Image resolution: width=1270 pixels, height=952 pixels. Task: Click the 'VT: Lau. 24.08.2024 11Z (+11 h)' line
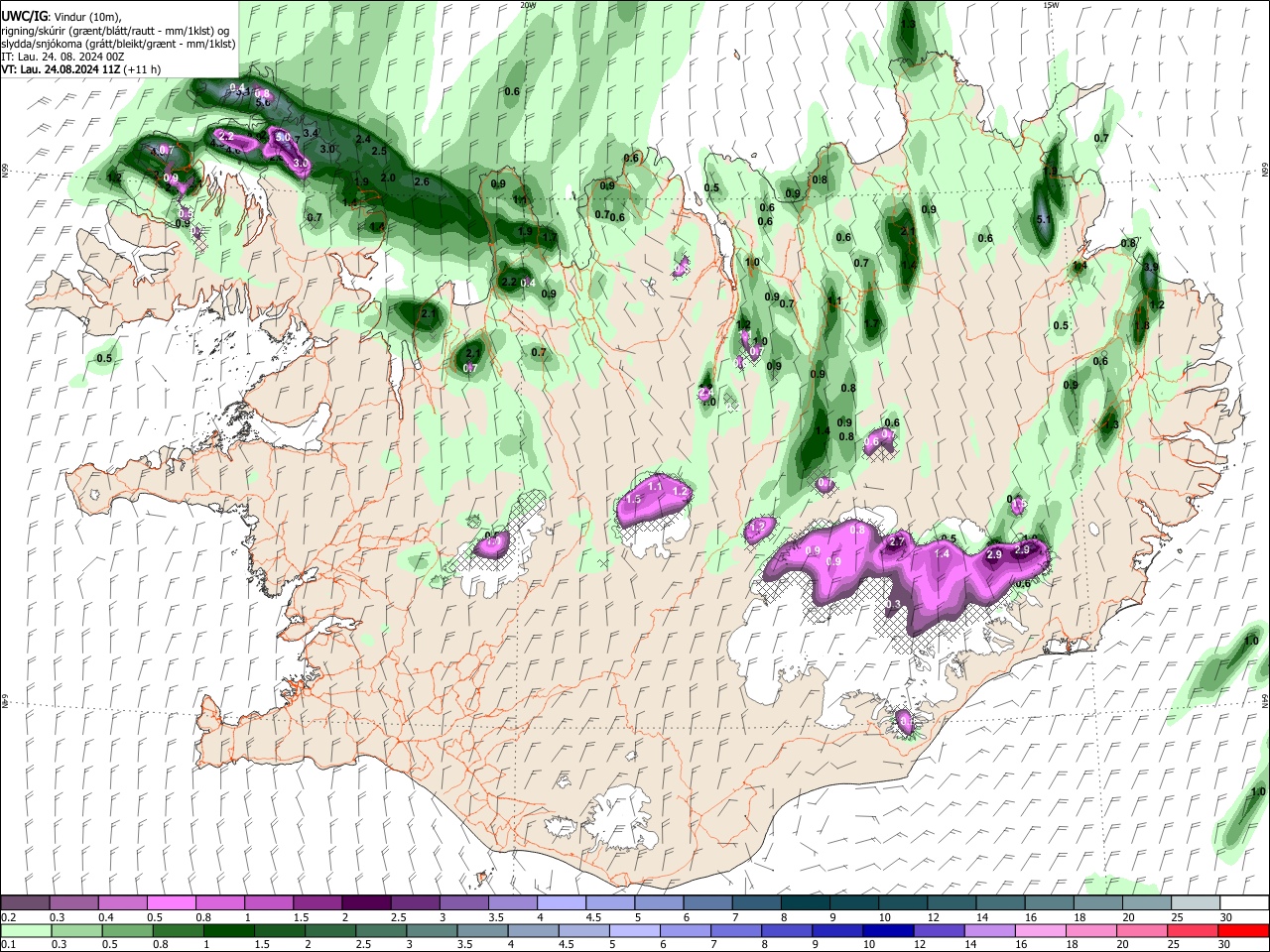point(80,69)
